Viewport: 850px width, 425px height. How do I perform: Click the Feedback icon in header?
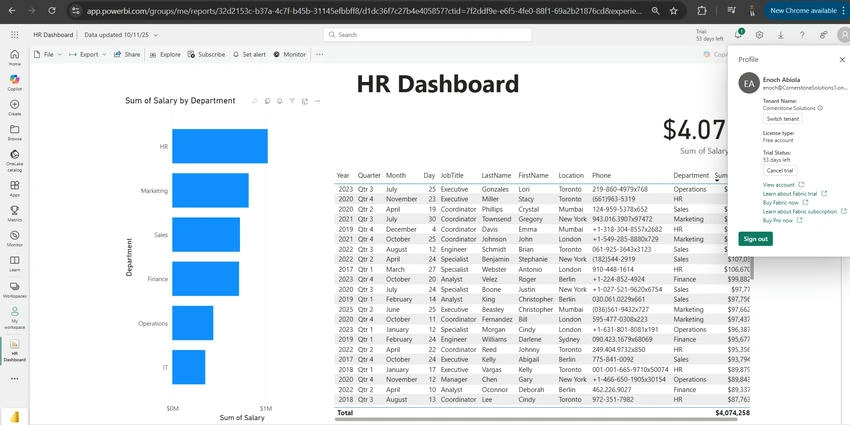[823, 35]
